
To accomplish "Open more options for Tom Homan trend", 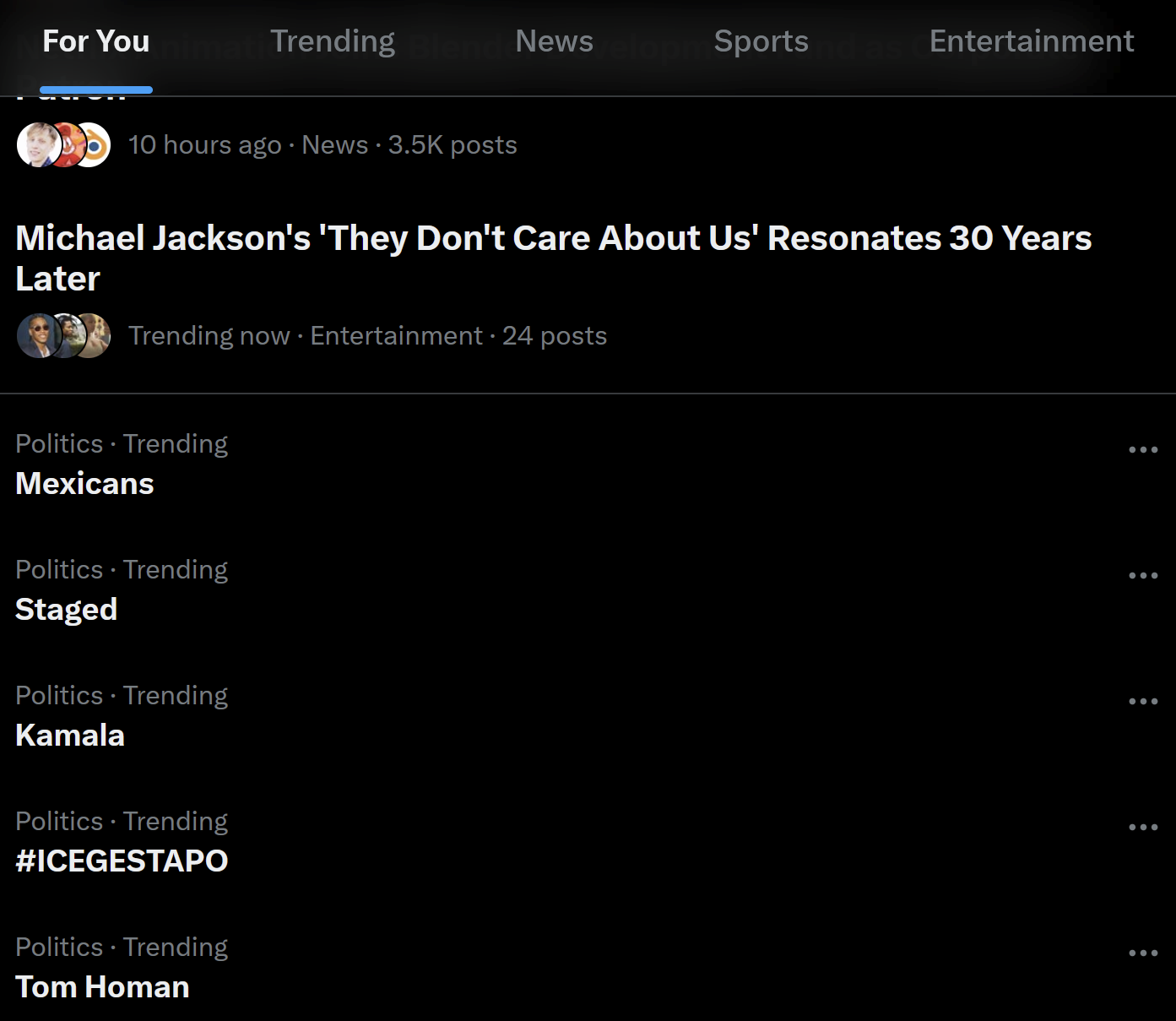I will tap(1143, 953).
